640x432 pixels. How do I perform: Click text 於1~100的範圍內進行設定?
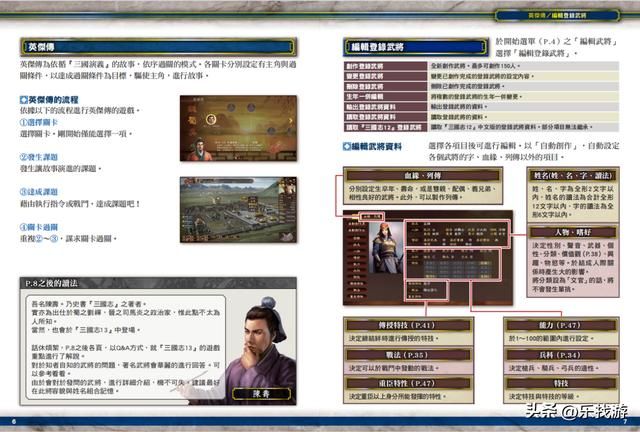pyautogui.click(x=550, y=338)
